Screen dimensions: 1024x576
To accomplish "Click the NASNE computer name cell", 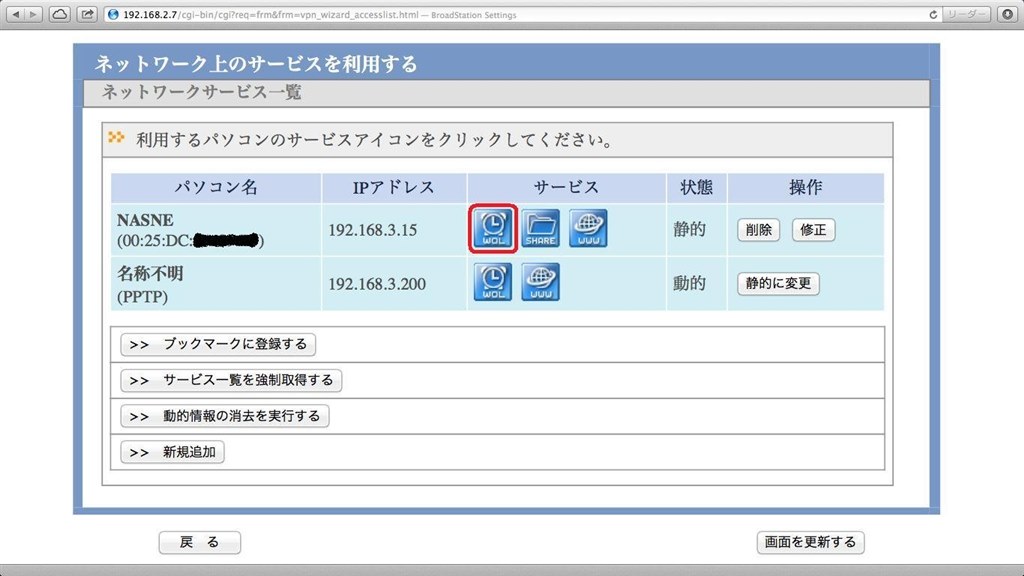I will [x=216, y=230].
